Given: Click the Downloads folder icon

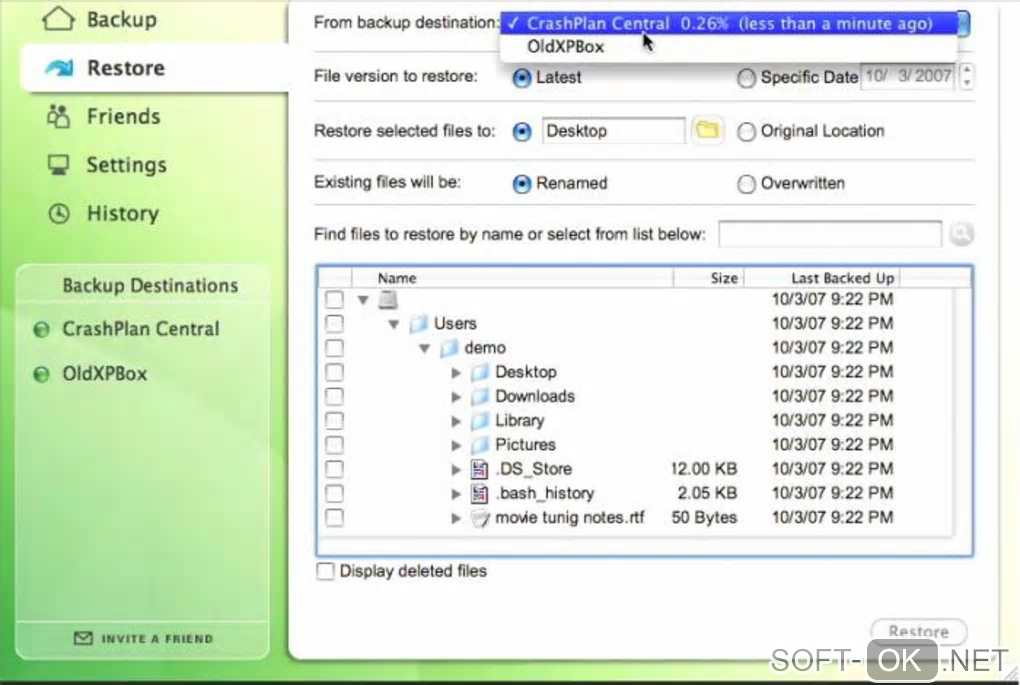Looking at the screenshot, I should [x=480, y=396].
